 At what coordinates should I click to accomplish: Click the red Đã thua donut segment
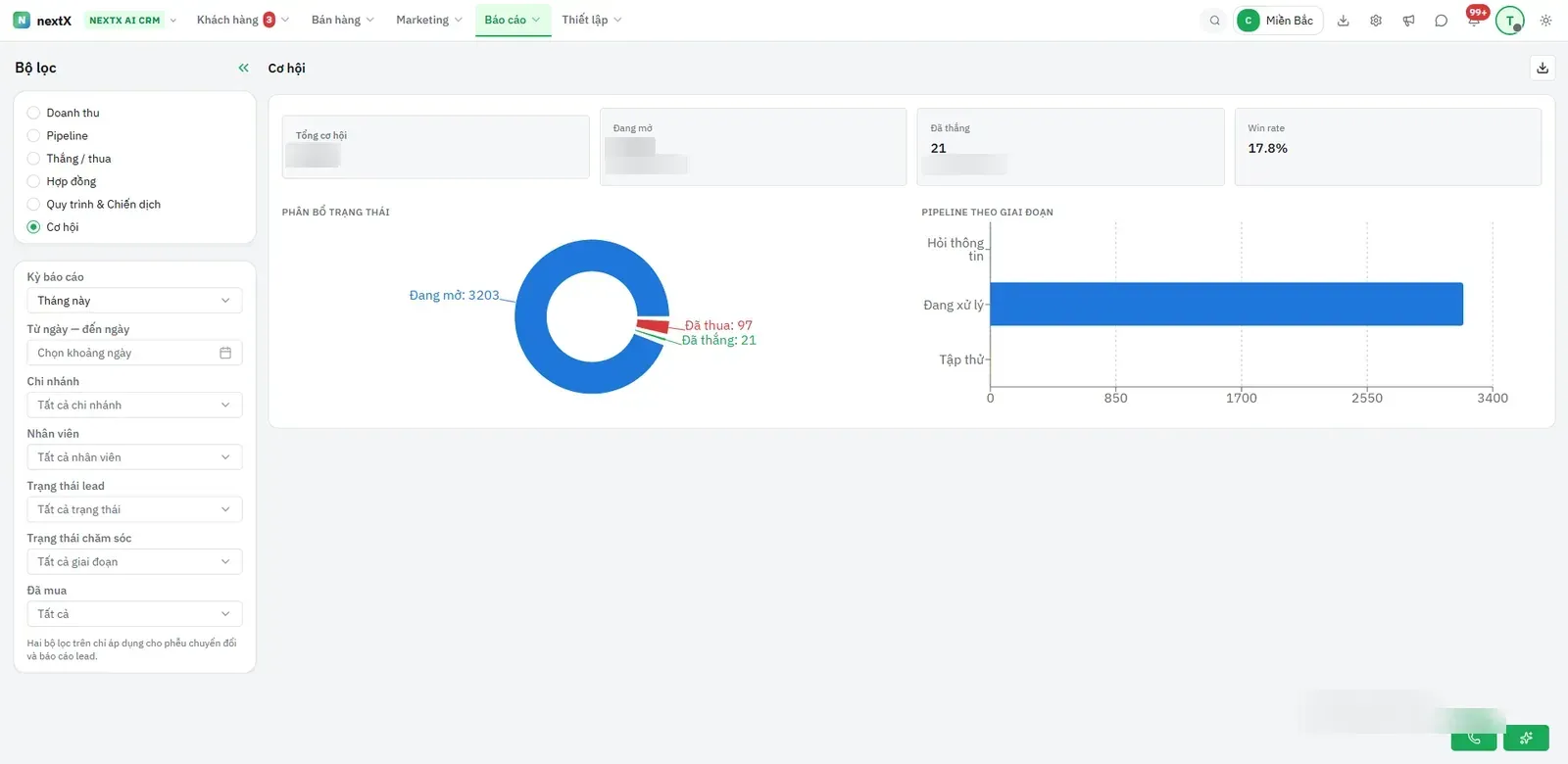(653, 326)
